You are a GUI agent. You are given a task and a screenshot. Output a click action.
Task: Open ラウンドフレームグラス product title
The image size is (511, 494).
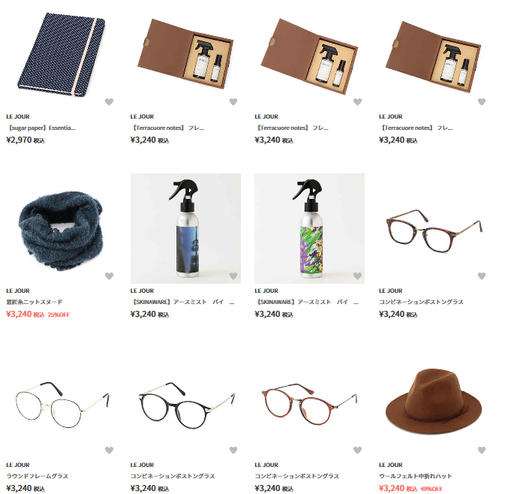pyautogui.click(x=37, y=476)
